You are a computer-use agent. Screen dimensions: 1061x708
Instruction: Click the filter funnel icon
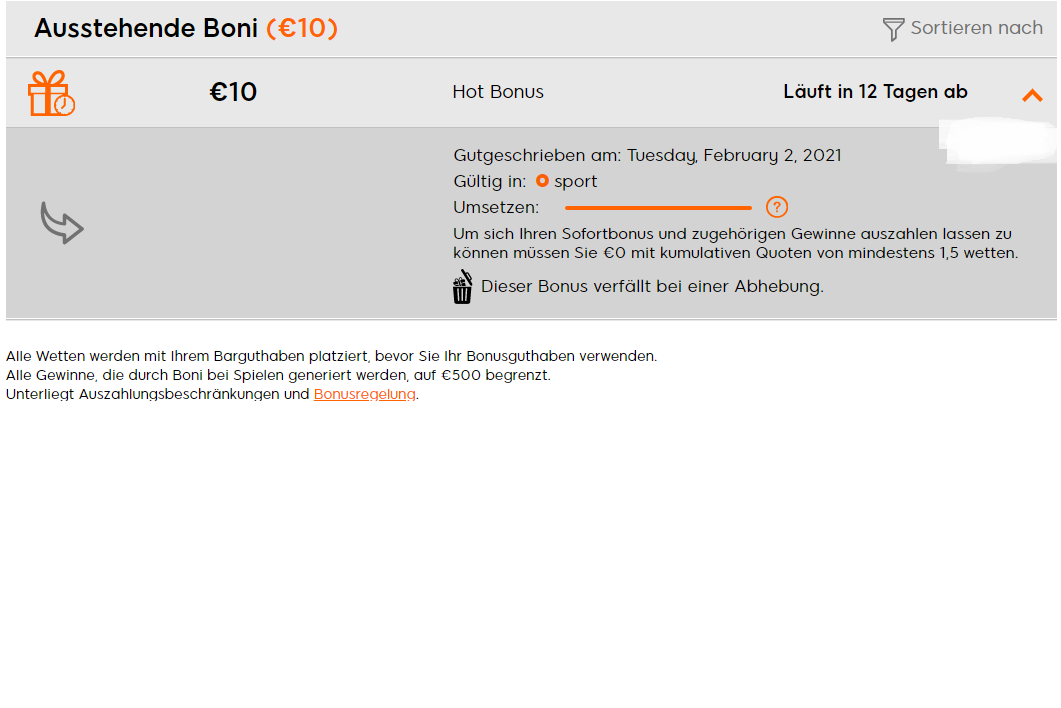(893, 29)
